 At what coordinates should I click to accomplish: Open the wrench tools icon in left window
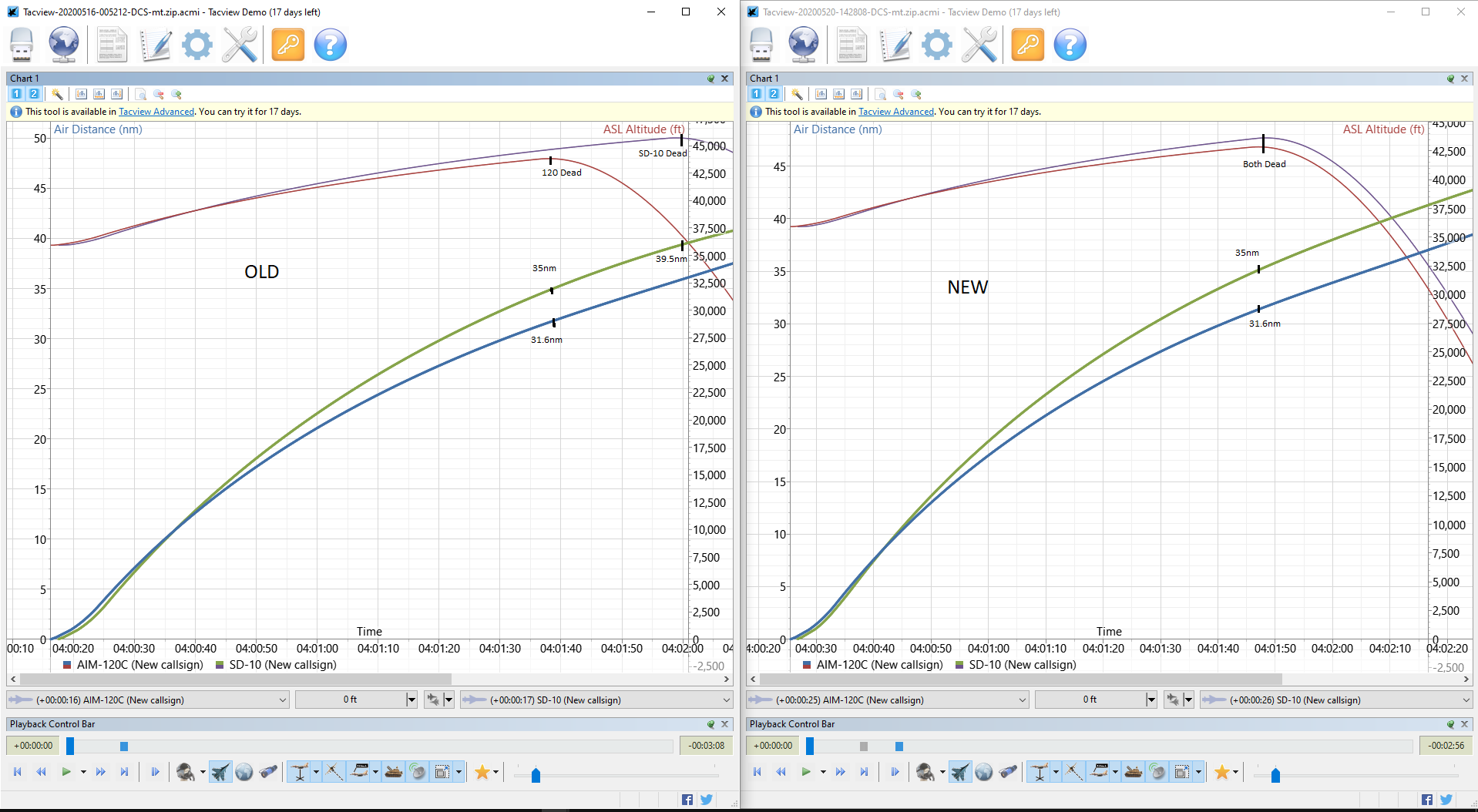point(240,45)
